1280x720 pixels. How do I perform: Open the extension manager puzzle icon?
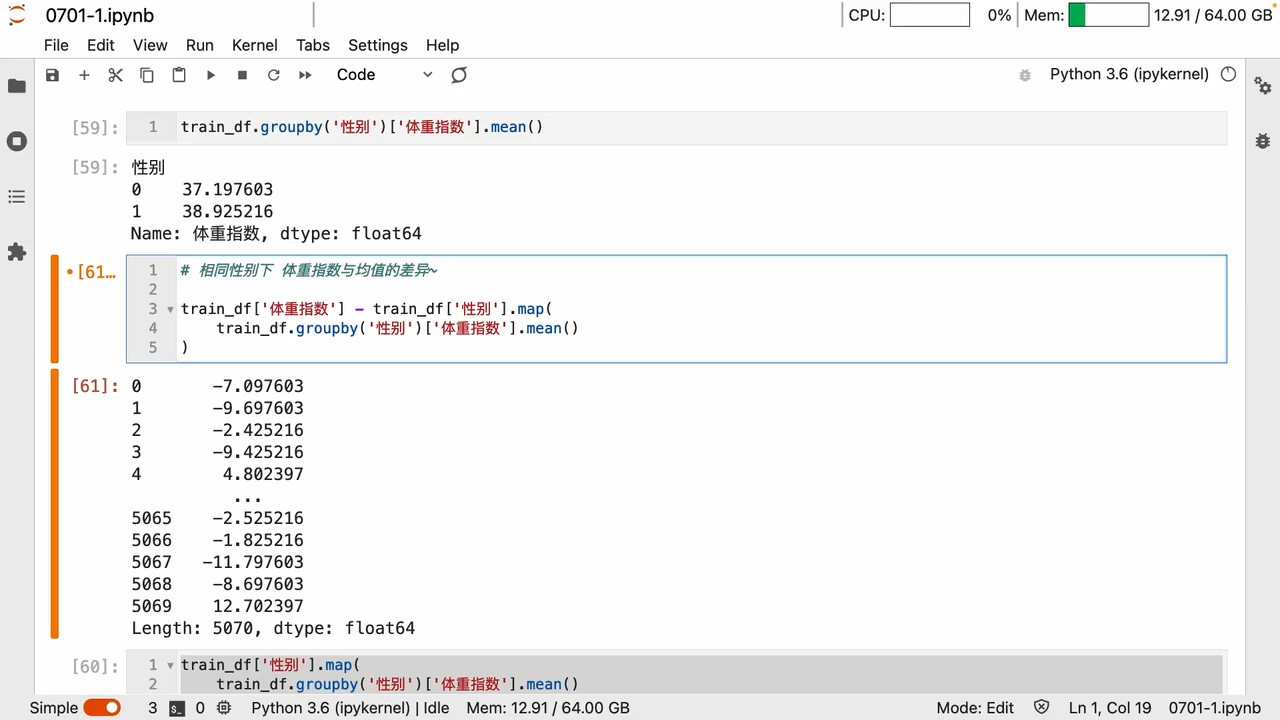click(x=17, y=252)
